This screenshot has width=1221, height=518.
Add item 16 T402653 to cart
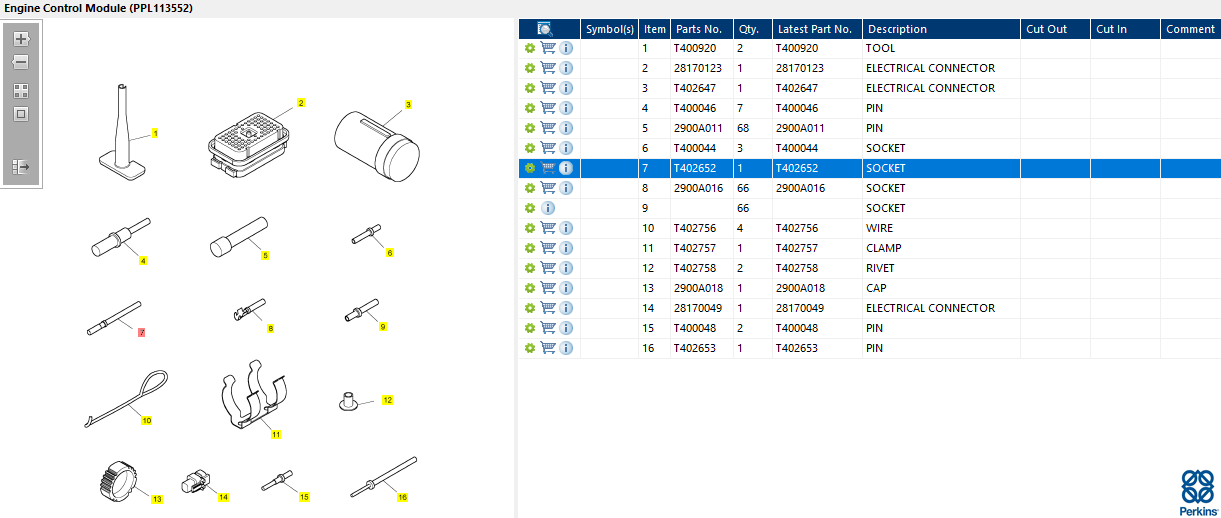click(x=548, y=348)
